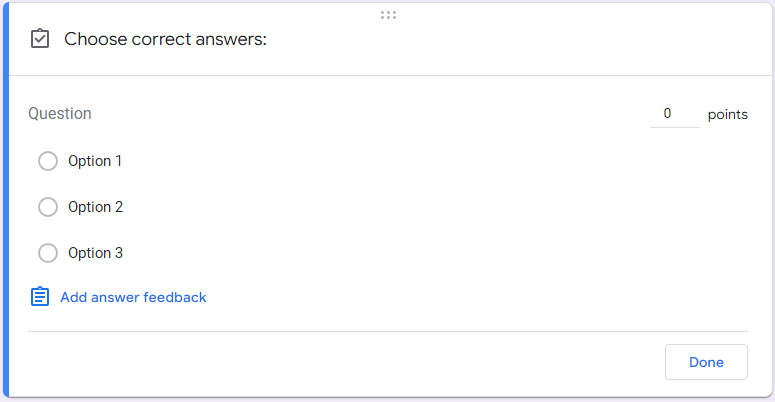Select the Option 2 radio button
775x402 pixels.
48,207
